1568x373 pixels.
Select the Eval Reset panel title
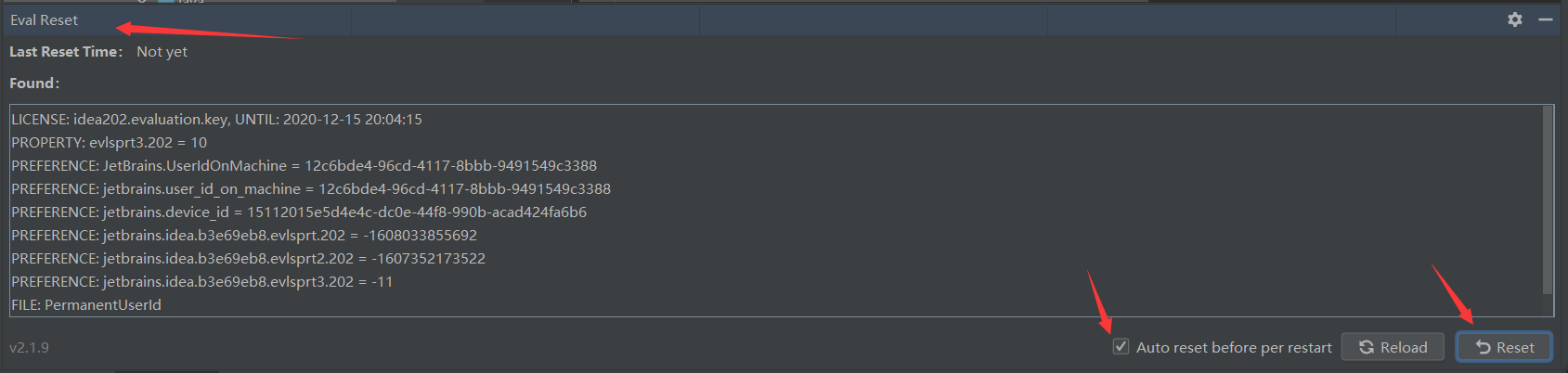click(45, 19)
